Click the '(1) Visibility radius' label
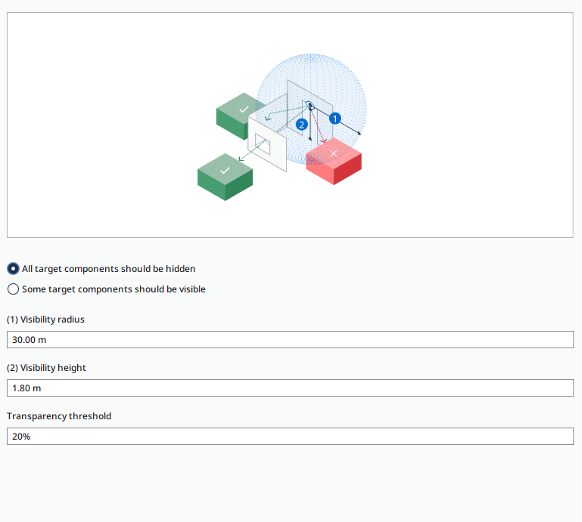Screen dimensions: 582x522 tap(46, 319)
